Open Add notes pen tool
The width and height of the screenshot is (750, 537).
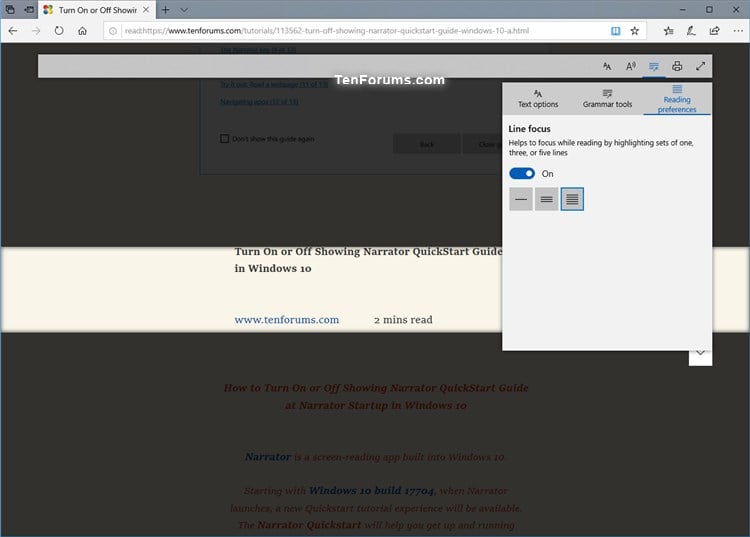[x=691, y=31]
